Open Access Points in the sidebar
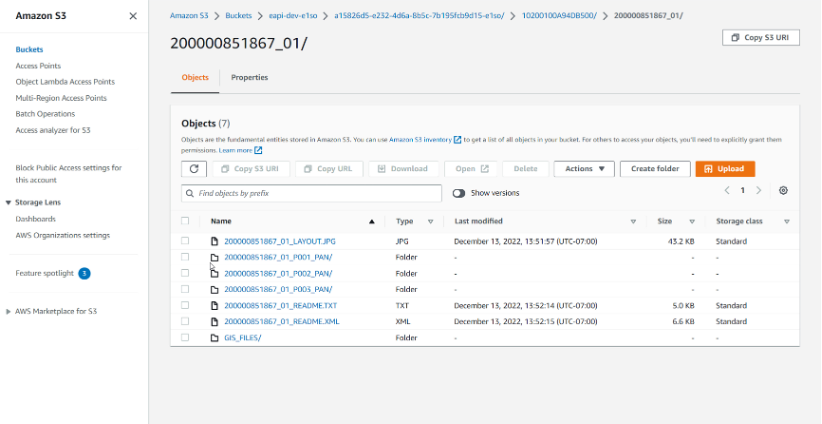The height and width of the screenshot is (424, 822). [38, 66]
